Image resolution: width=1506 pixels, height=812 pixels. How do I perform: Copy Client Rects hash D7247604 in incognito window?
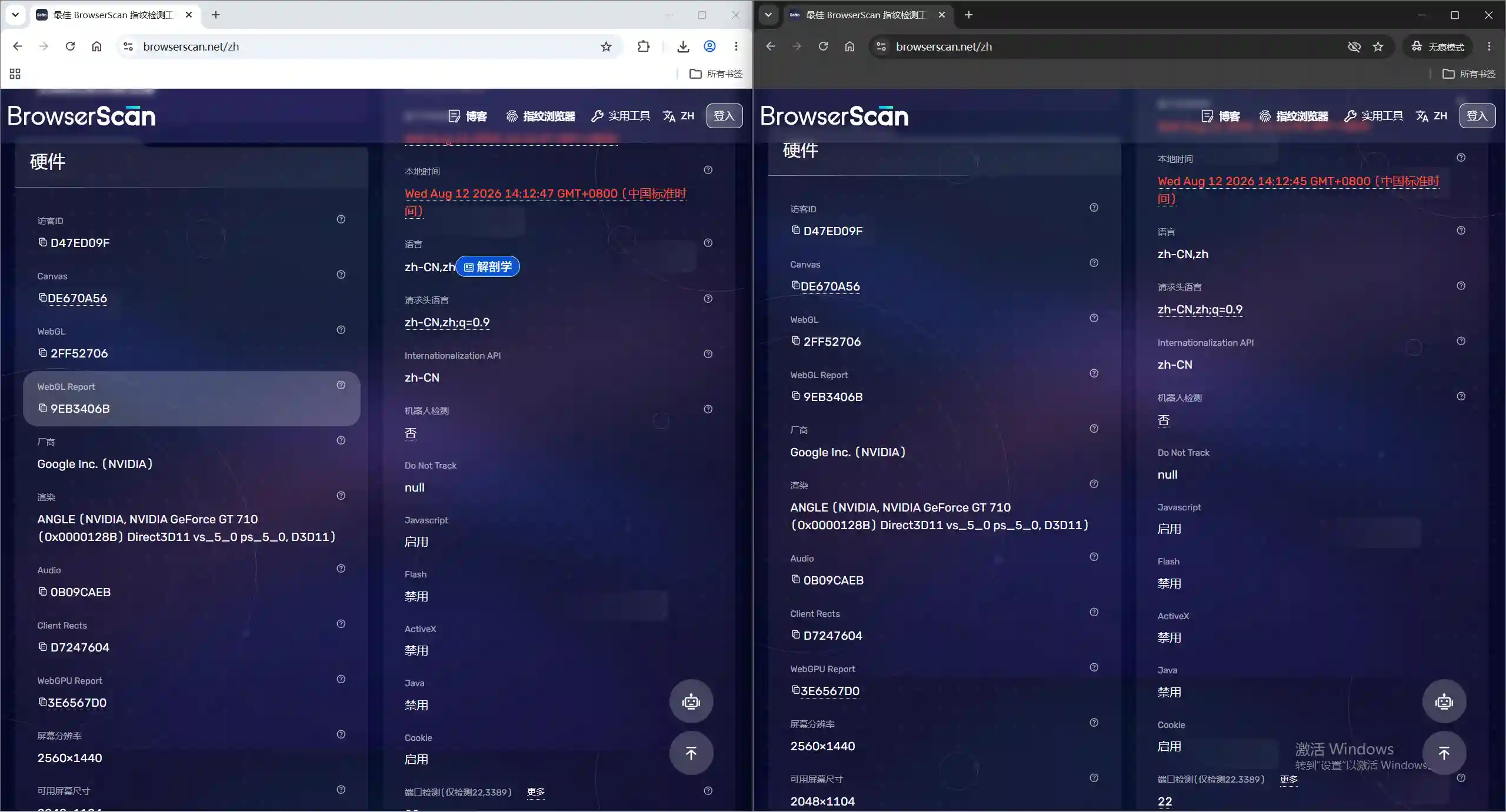click(795, 634)
